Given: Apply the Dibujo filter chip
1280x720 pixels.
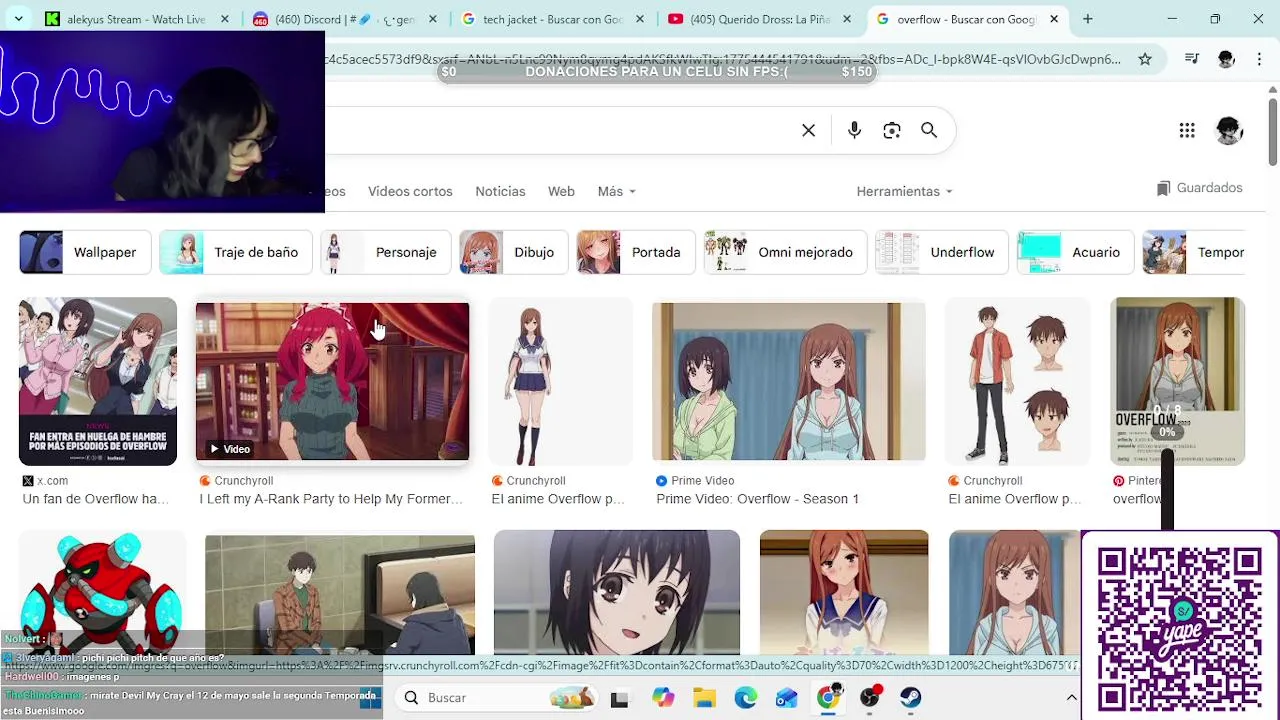Looking at the screenshot, I should pos(513,252).
